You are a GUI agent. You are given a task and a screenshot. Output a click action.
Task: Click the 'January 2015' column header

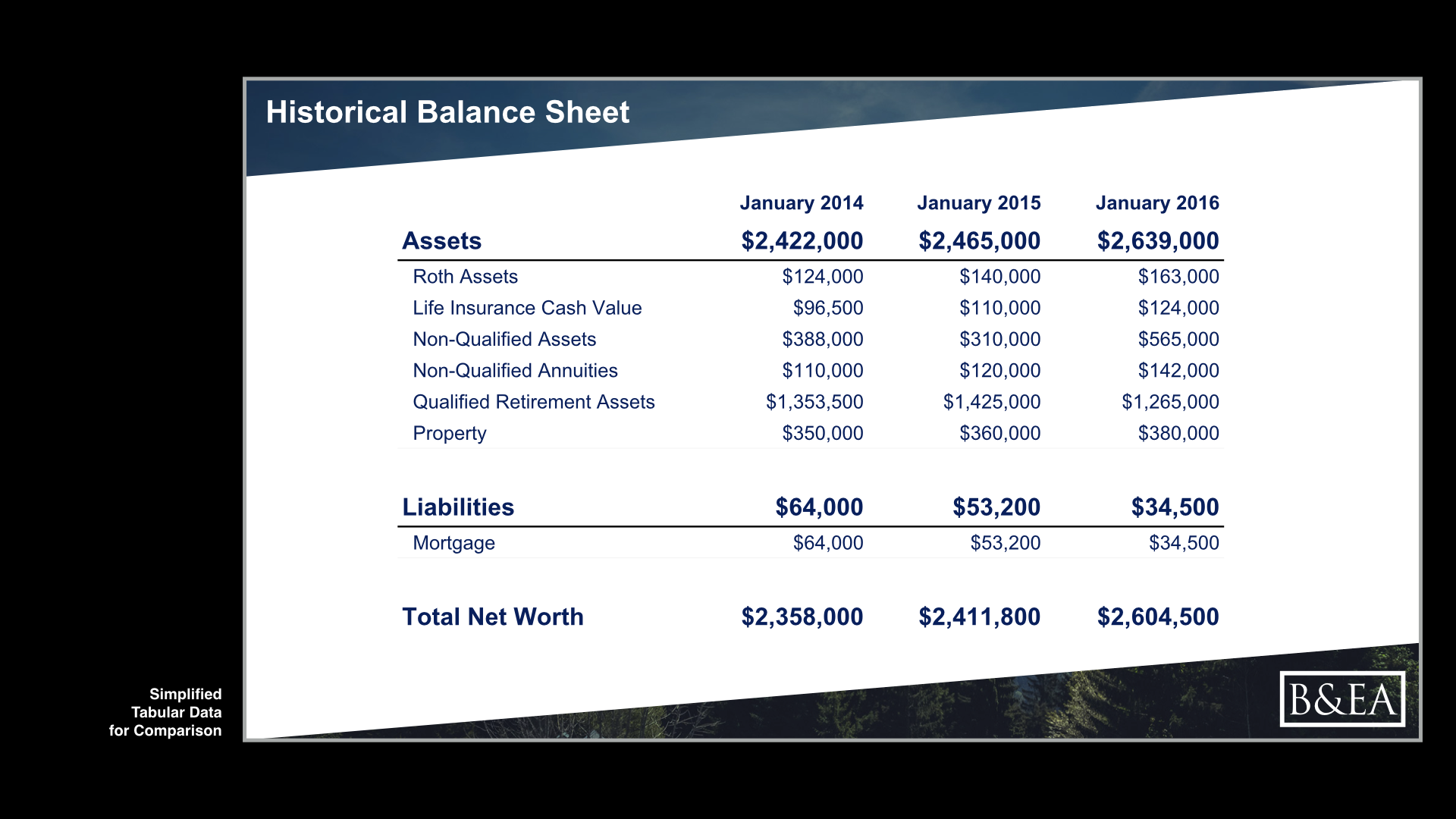(979, 203)
